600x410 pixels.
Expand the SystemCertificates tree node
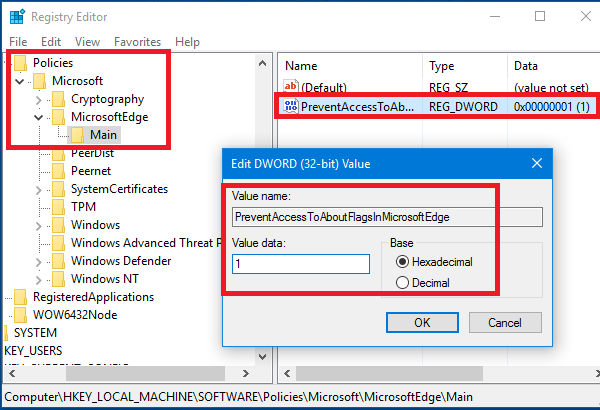point(38,189)
